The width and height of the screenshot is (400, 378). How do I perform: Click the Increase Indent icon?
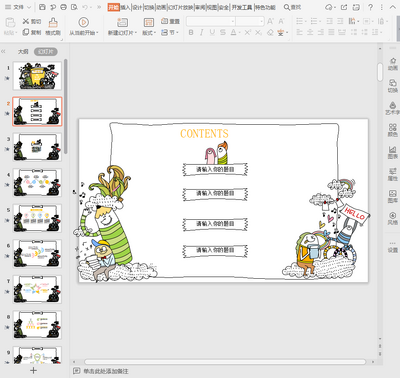tap(340, 21)
